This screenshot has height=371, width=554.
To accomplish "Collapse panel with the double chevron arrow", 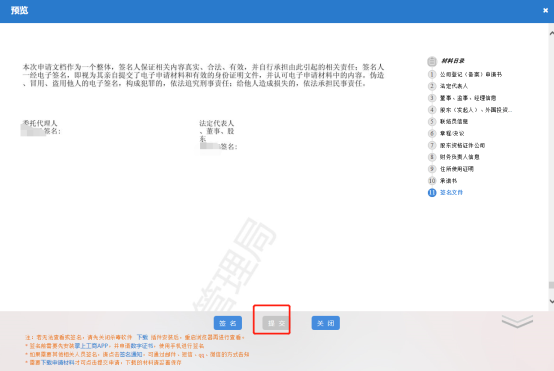I will (x=517, y=321).
